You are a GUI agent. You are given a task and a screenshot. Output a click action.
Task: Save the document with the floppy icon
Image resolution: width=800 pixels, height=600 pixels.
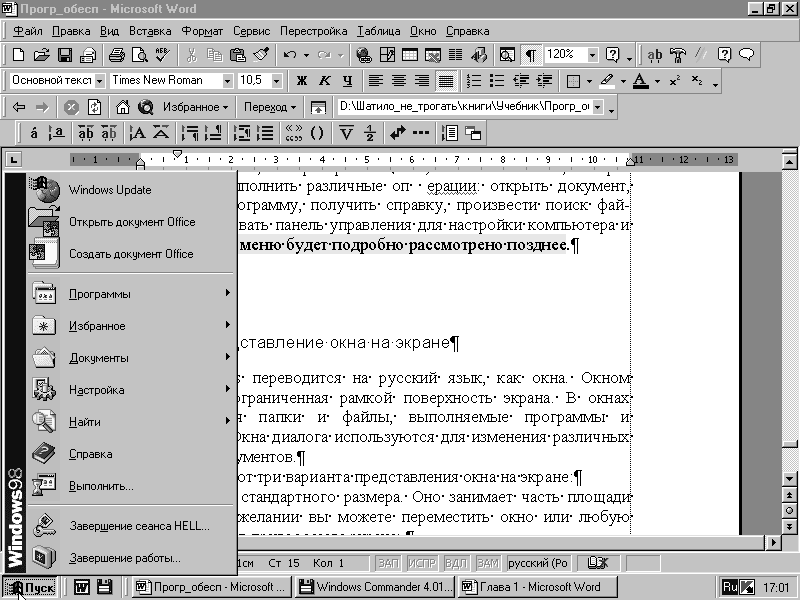65,55
